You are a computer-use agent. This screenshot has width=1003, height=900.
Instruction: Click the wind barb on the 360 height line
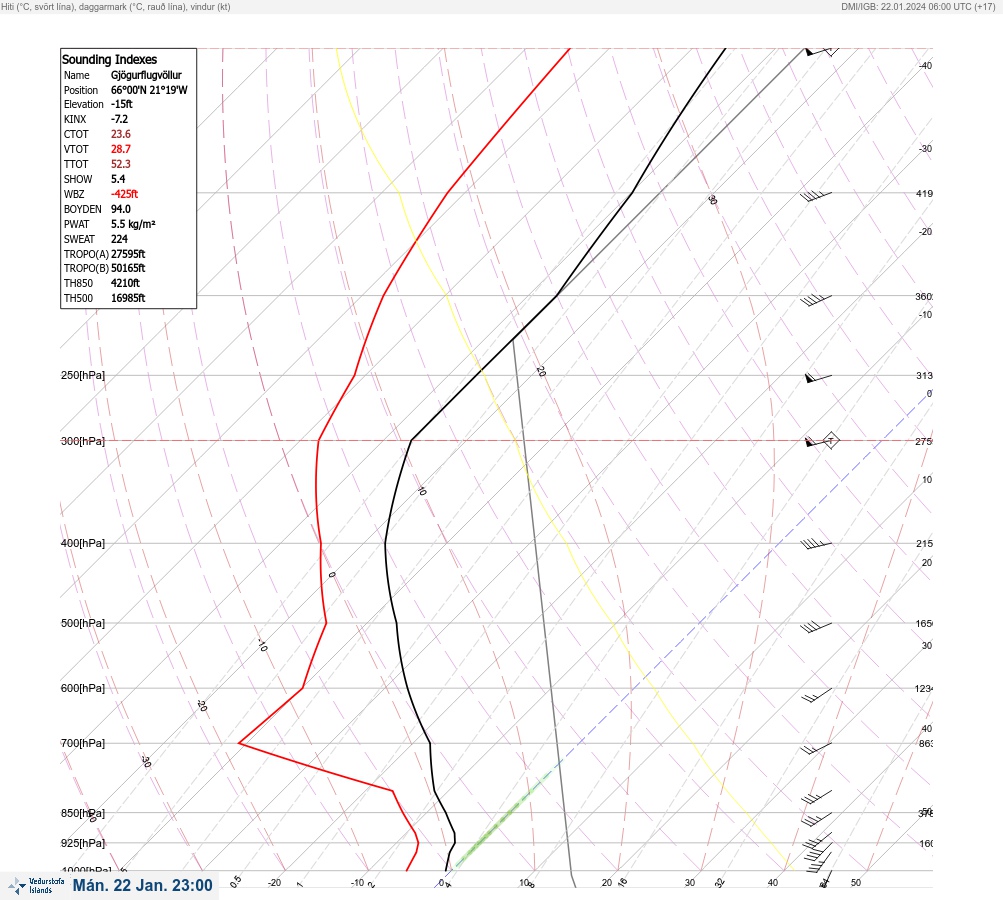tap(816, 299)
